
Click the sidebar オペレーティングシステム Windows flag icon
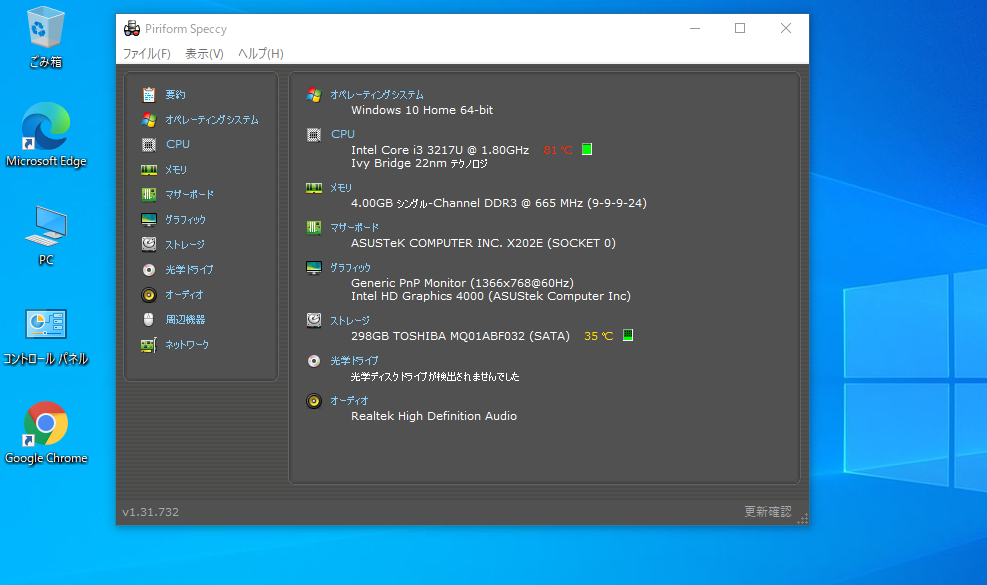tap(149, 120)
